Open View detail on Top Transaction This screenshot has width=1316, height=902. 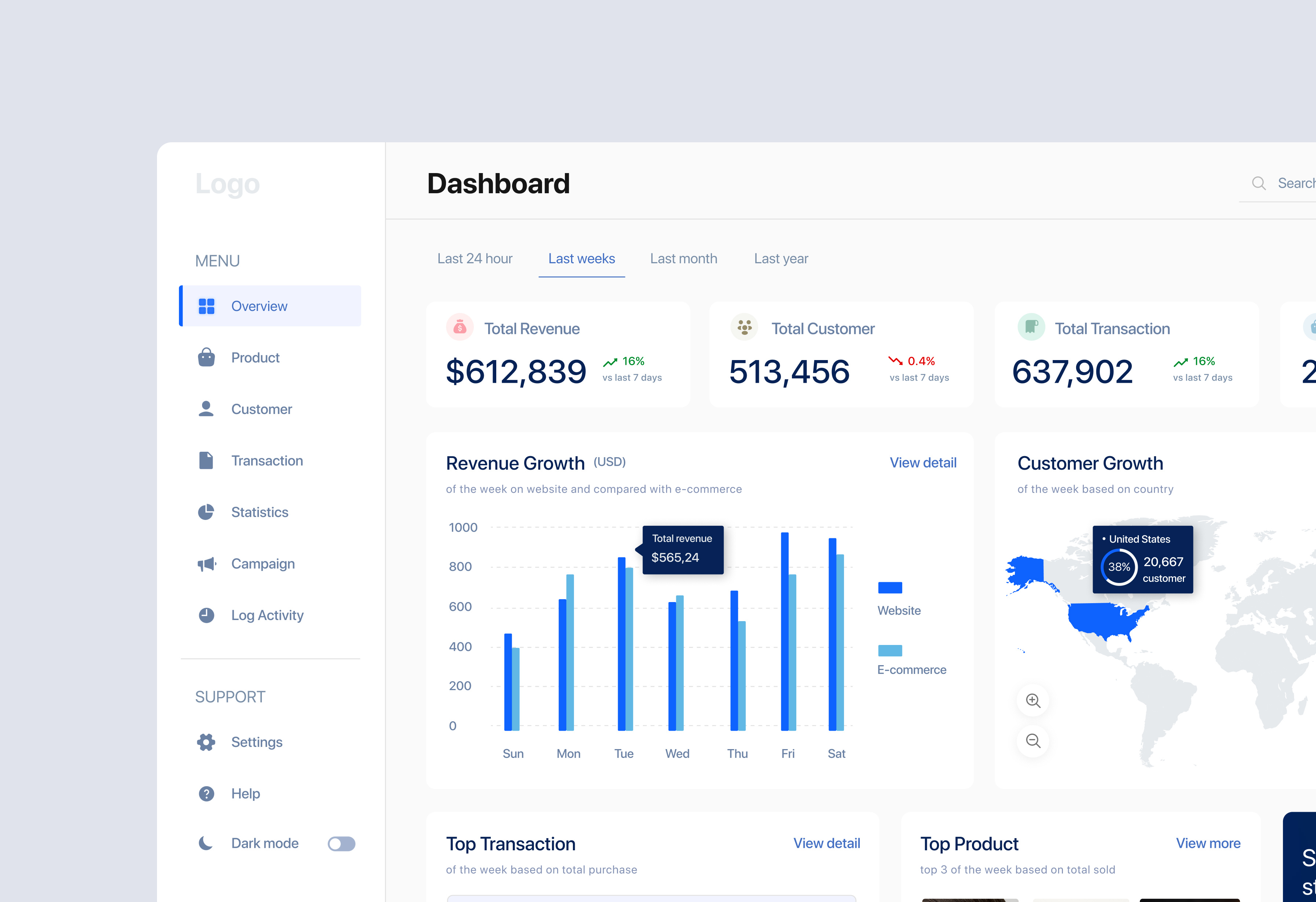826,843
